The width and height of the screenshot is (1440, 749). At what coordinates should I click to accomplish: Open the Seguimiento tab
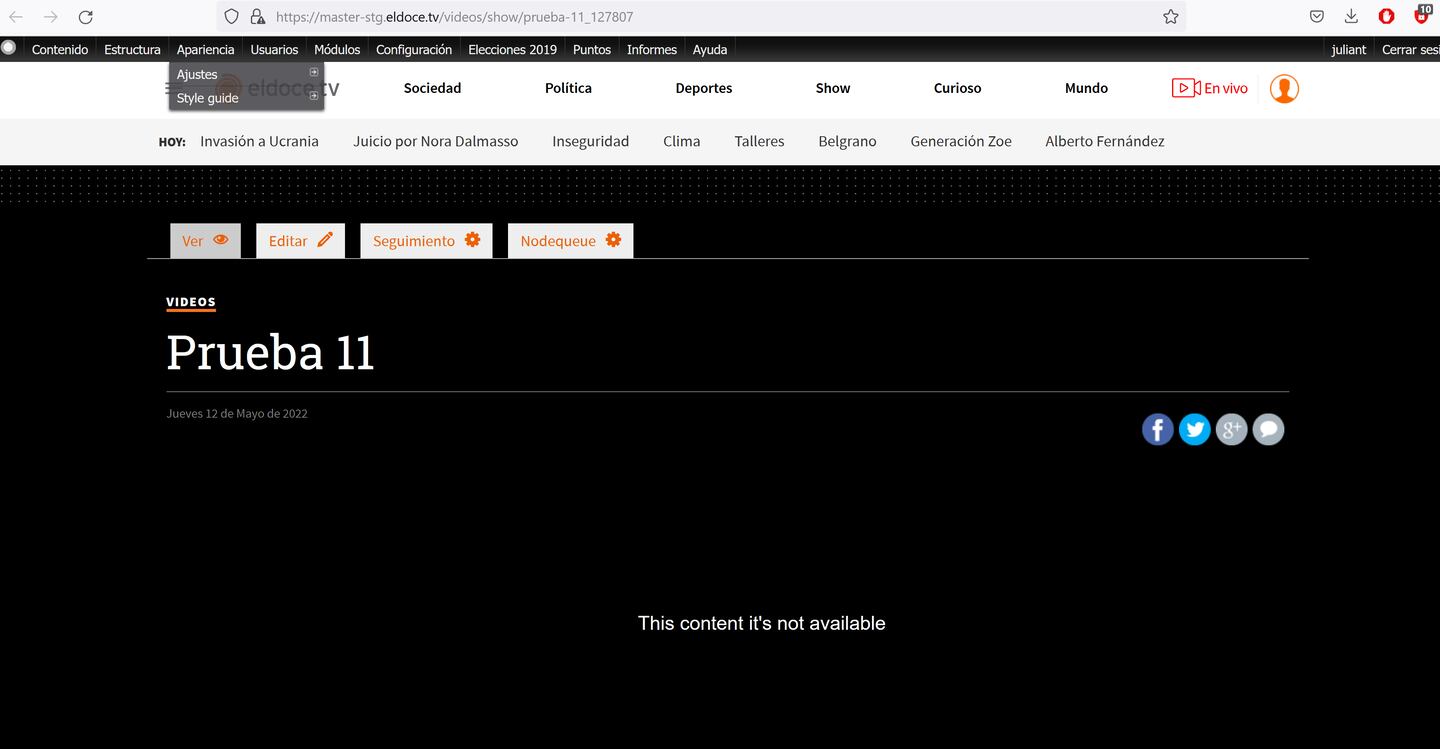pos(426,241)
